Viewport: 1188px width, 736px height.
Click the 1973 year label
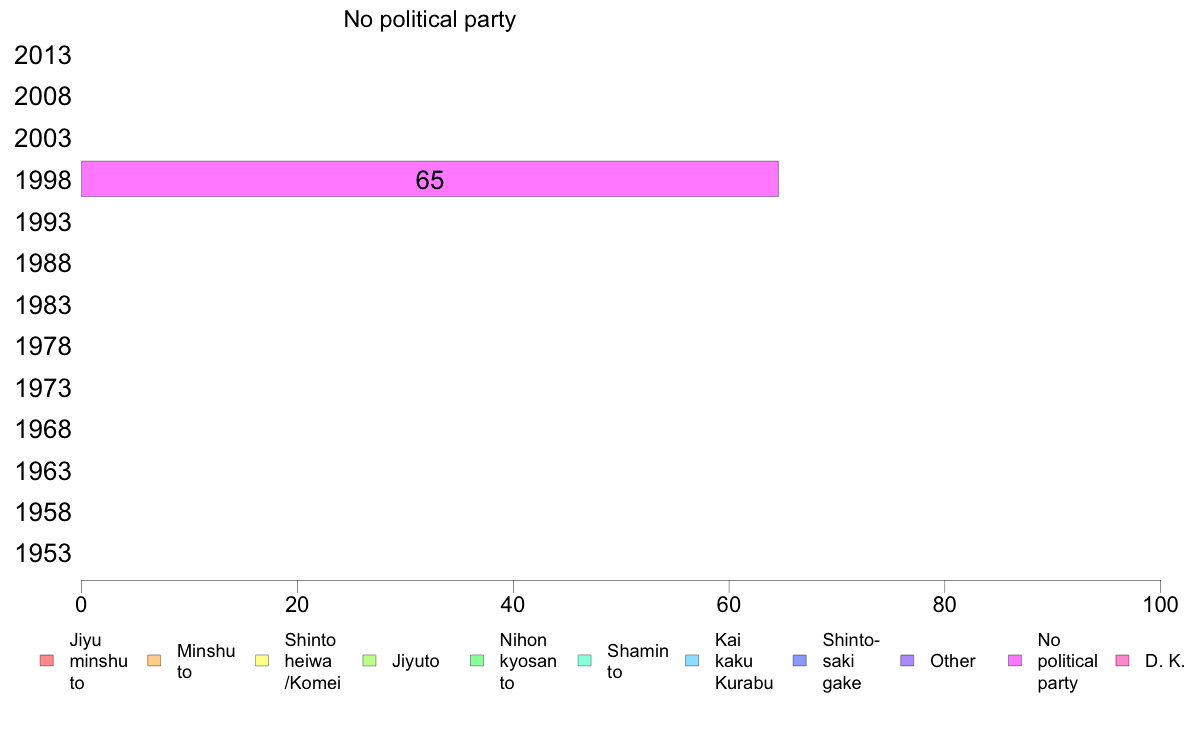[43, 388]
